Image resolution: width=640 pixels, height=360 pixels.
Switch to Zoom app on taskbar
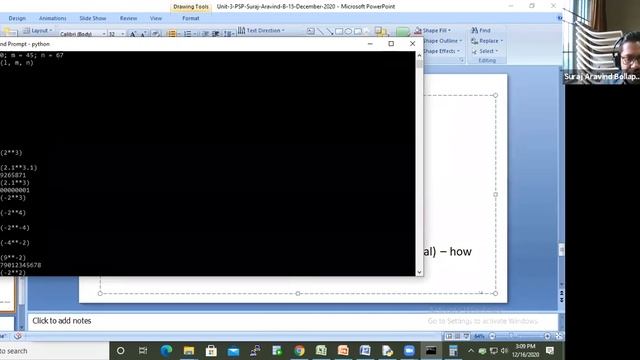pos(409,351)
